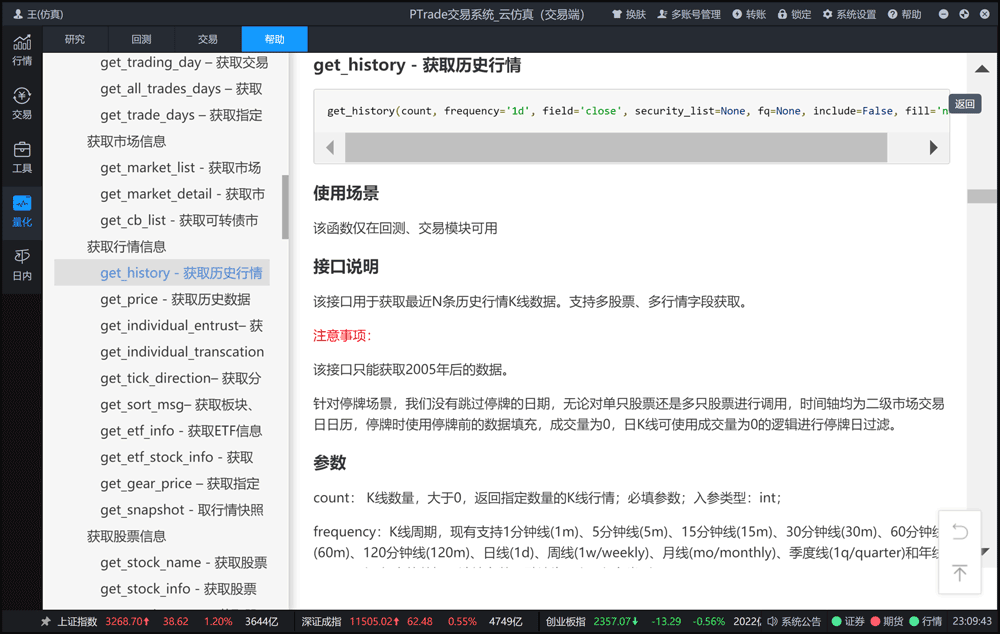Click the 转账 transfer icon
Viewport: 1000px width, 634px height.
click(x=749, y=14)
